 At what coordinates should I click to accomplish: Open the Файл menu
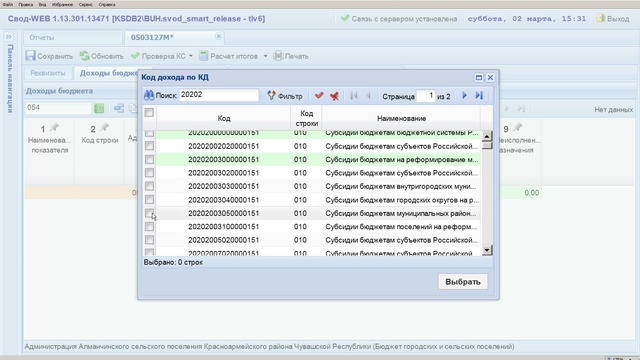8,4
